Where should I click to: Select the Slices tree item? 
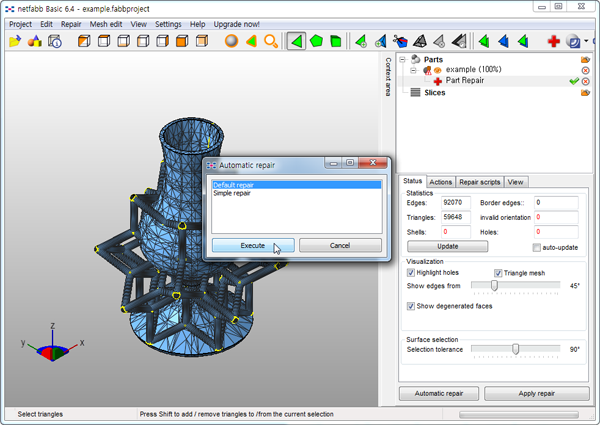click(x=435, y=93)
